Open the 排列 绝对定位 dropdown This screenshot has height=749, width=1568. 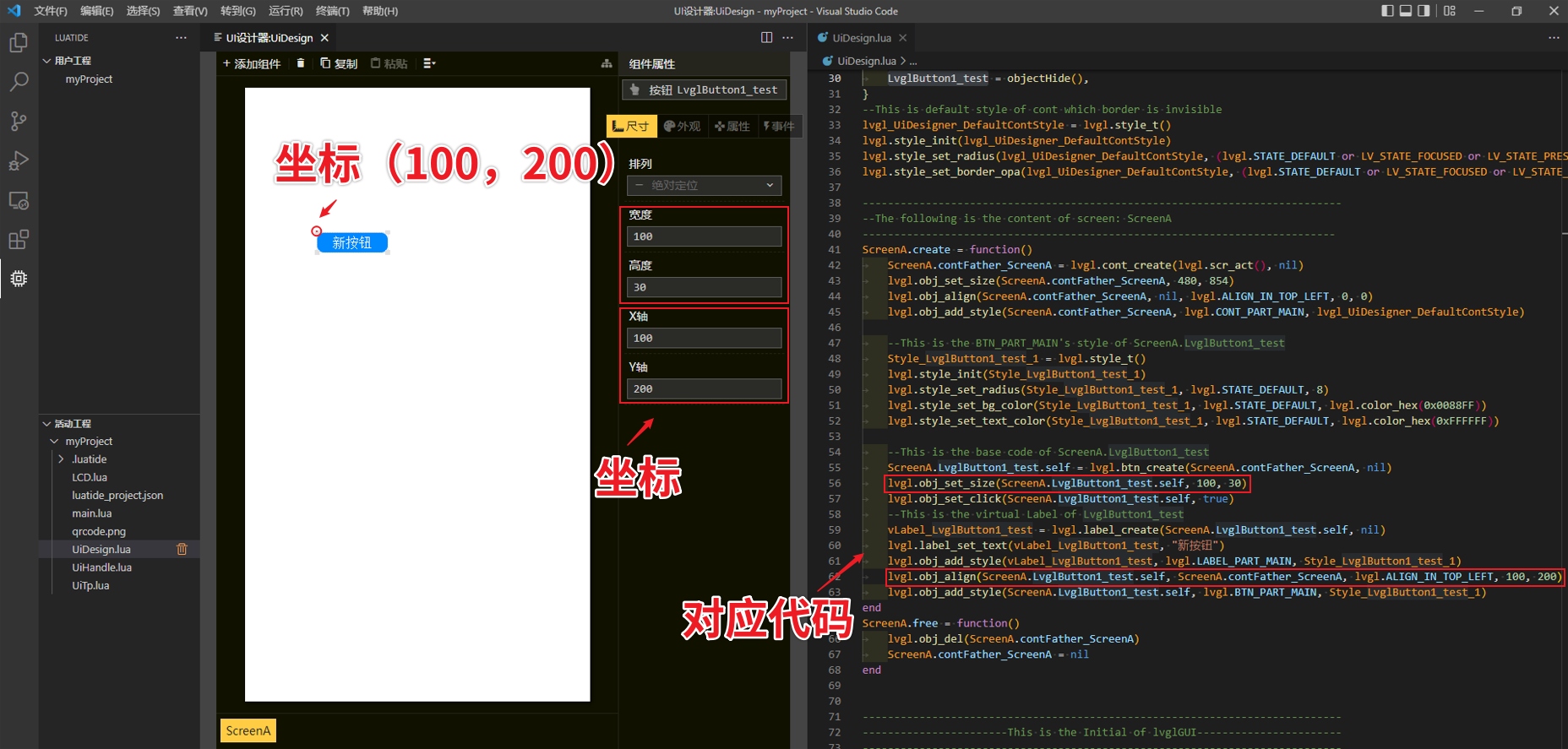point(704,185)
